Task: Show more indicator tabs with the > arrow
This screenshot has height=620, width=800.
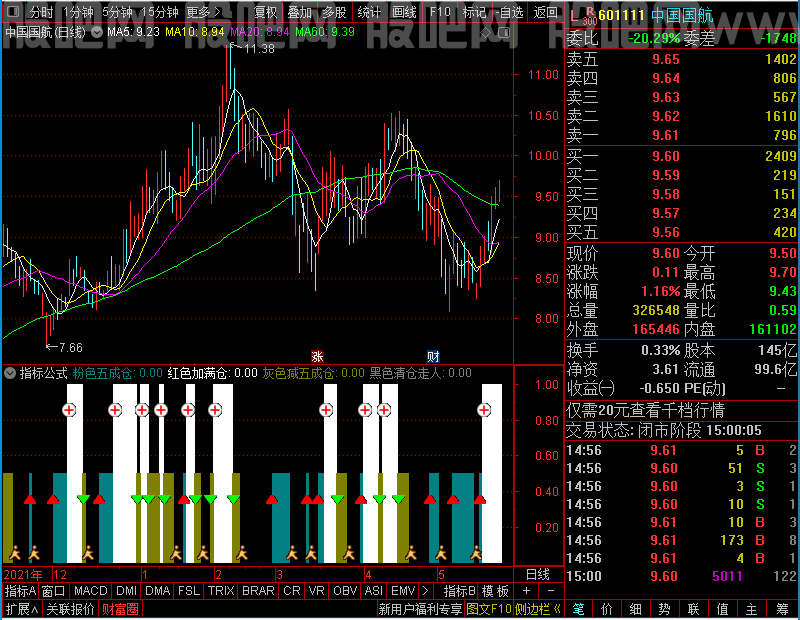Action: tap(426, 591)
